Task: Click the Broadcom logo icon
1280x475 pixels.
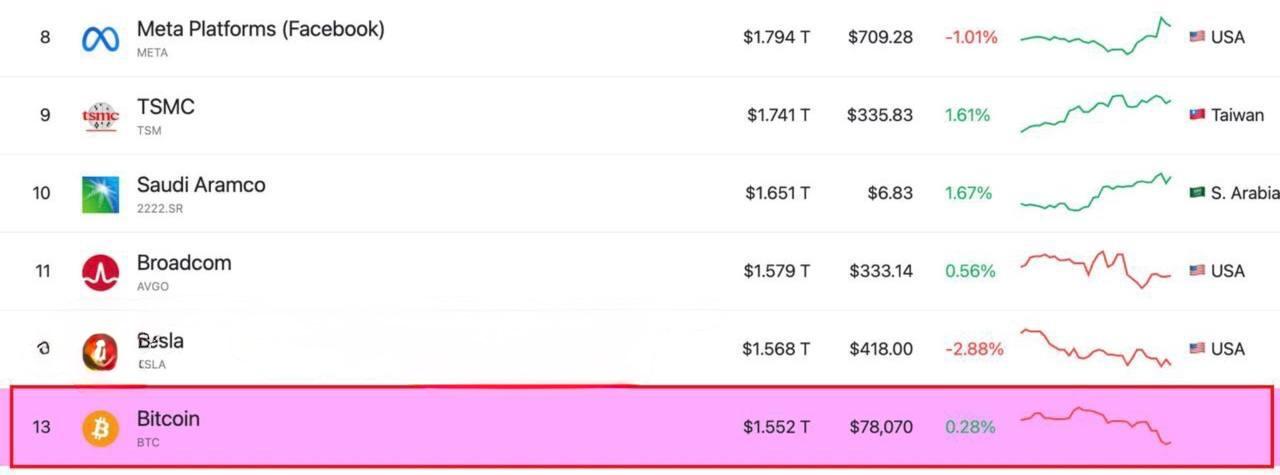Action: coord(100,272)
